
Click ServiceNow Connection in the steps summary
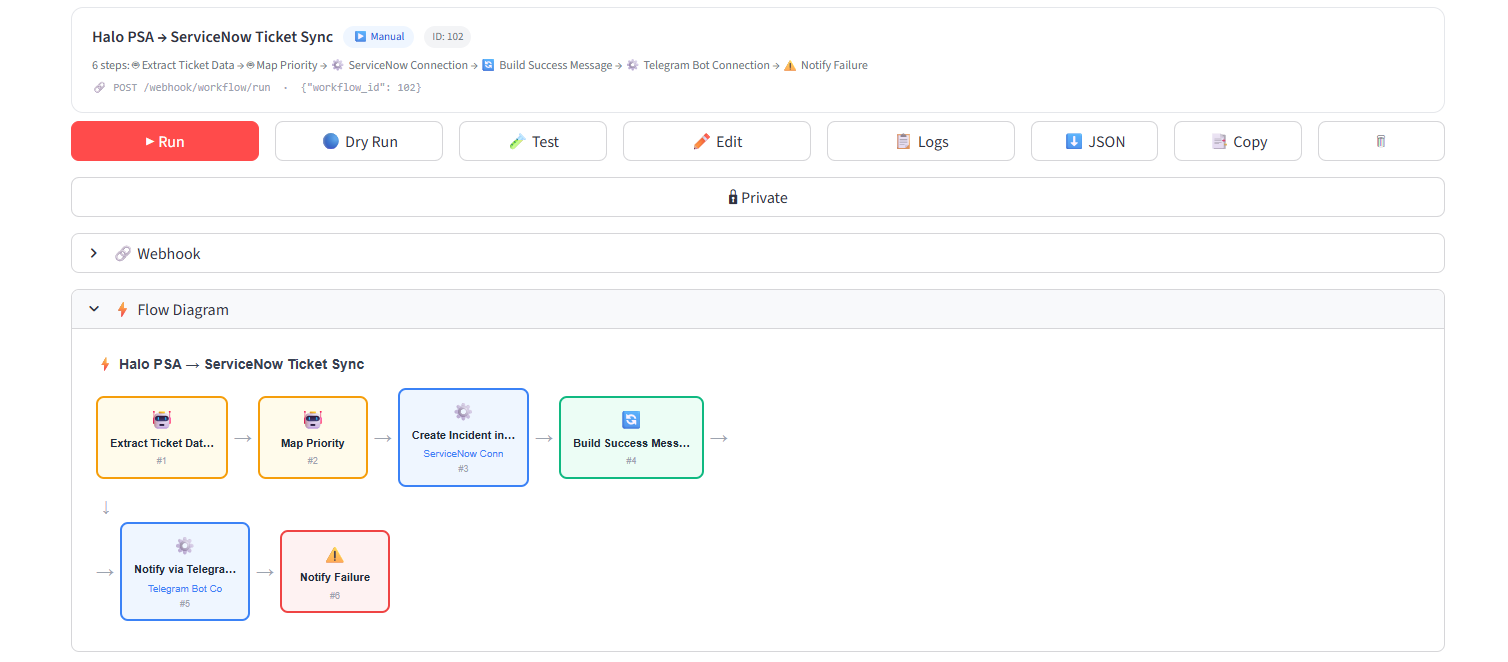coord(408,65)
